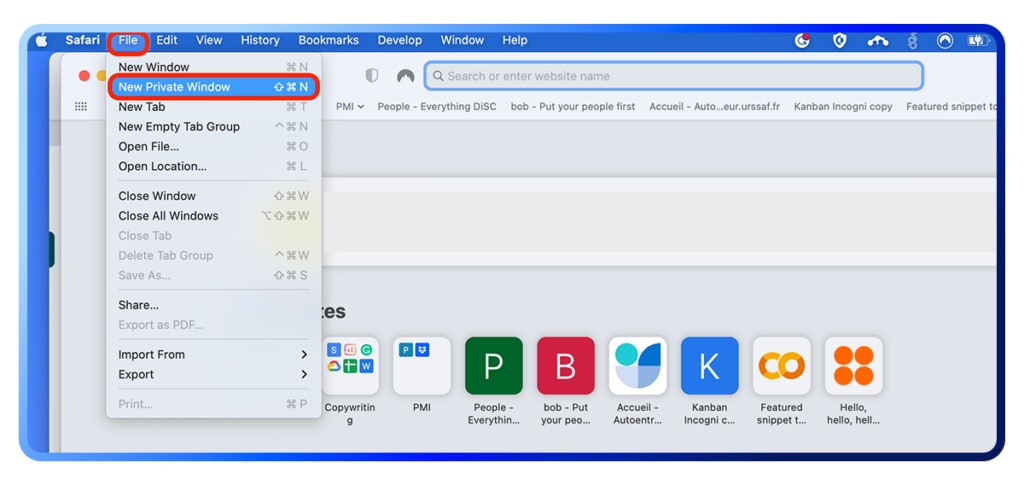Screen dimensions: 1024x486
Task: Choose New Empty Tab Group
Action: click(178, 127)
